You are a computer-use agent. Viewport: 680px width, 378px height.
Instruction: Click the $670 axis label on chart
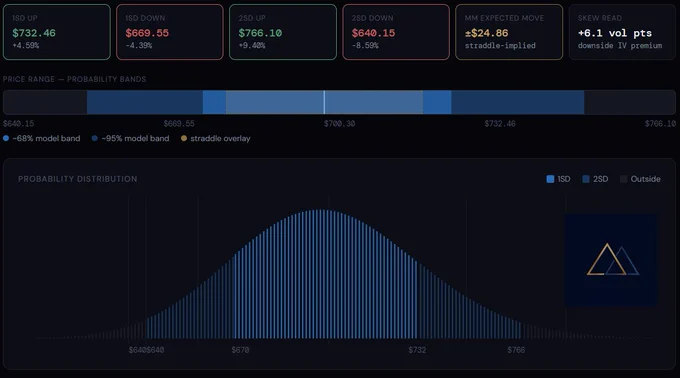[x=240, y=350]
